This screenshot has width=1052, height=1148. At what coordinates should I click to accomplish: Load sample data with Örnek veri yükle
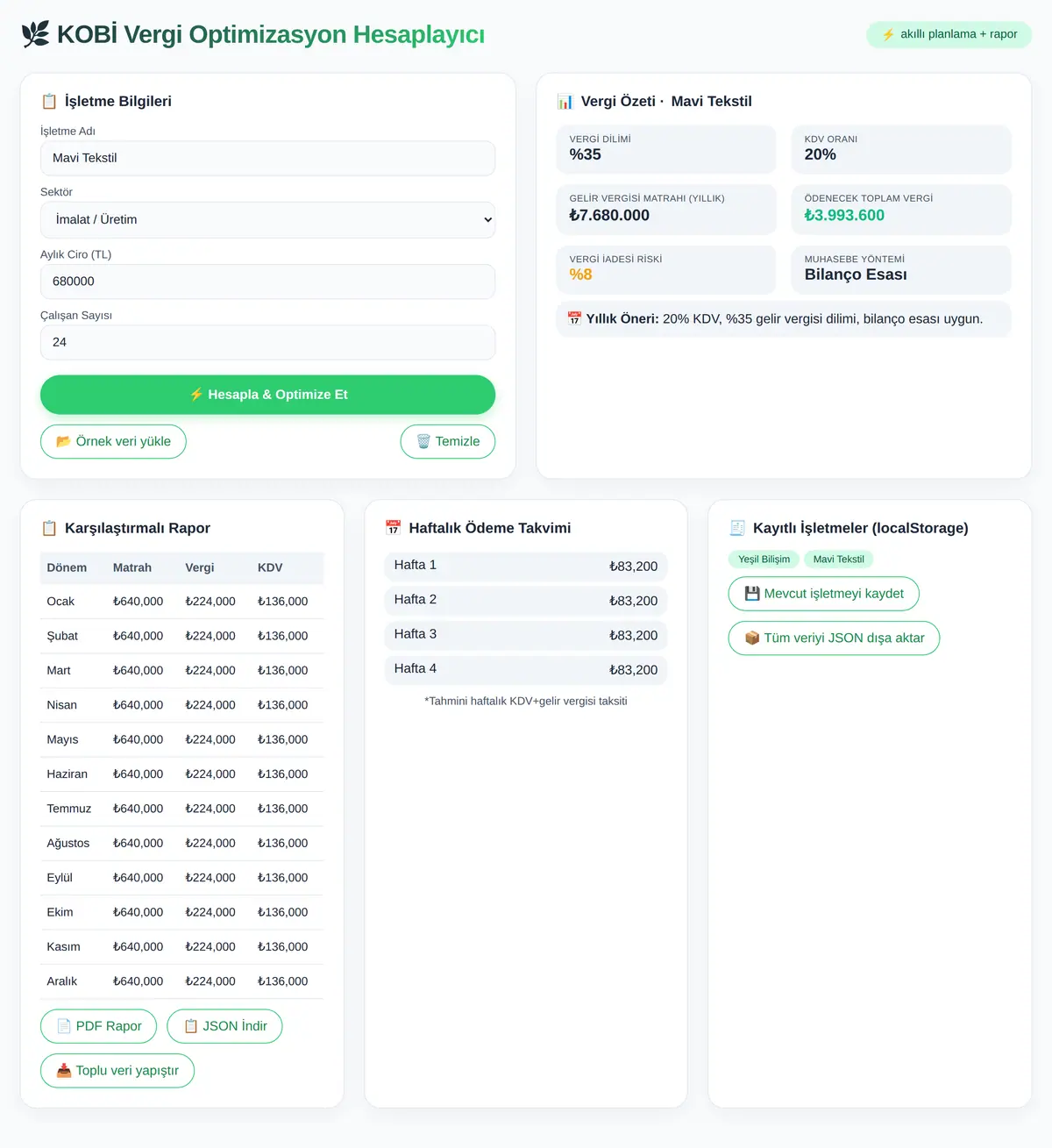pos(113,441)
